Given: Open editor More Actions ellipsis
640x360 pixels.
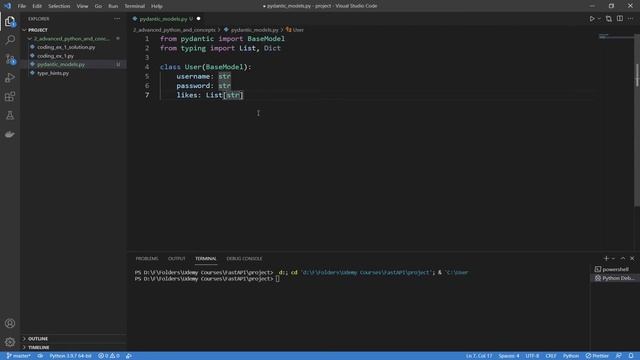Looking at the screenshot, I should [x=631, y=19].
